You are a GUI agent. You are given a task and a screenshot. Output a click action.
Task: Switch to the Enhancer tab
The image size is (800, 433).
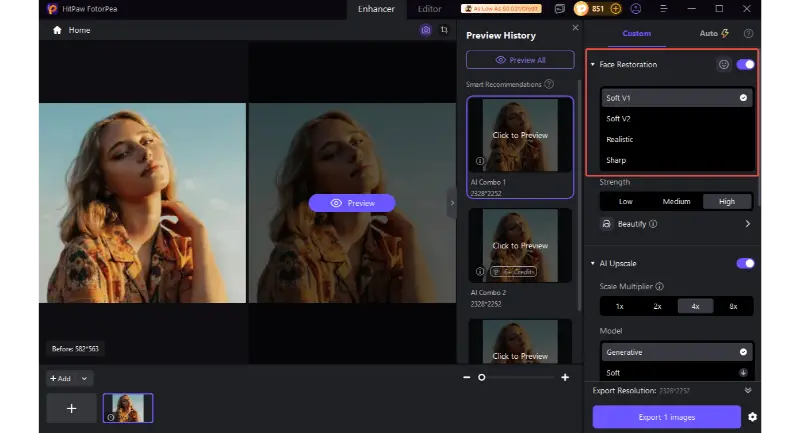click(x=376, y=9)
